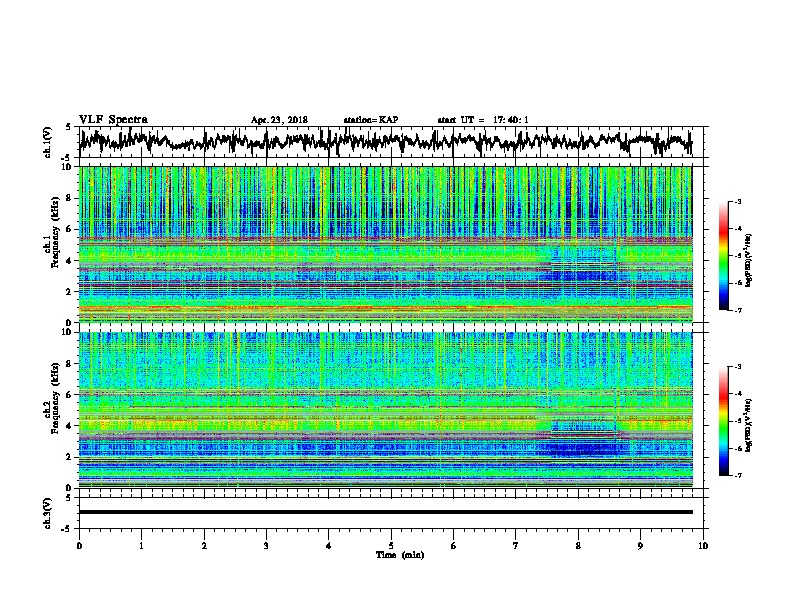
Task: Click the "-7" value on ch.2 colorbar
Action: 737,475
